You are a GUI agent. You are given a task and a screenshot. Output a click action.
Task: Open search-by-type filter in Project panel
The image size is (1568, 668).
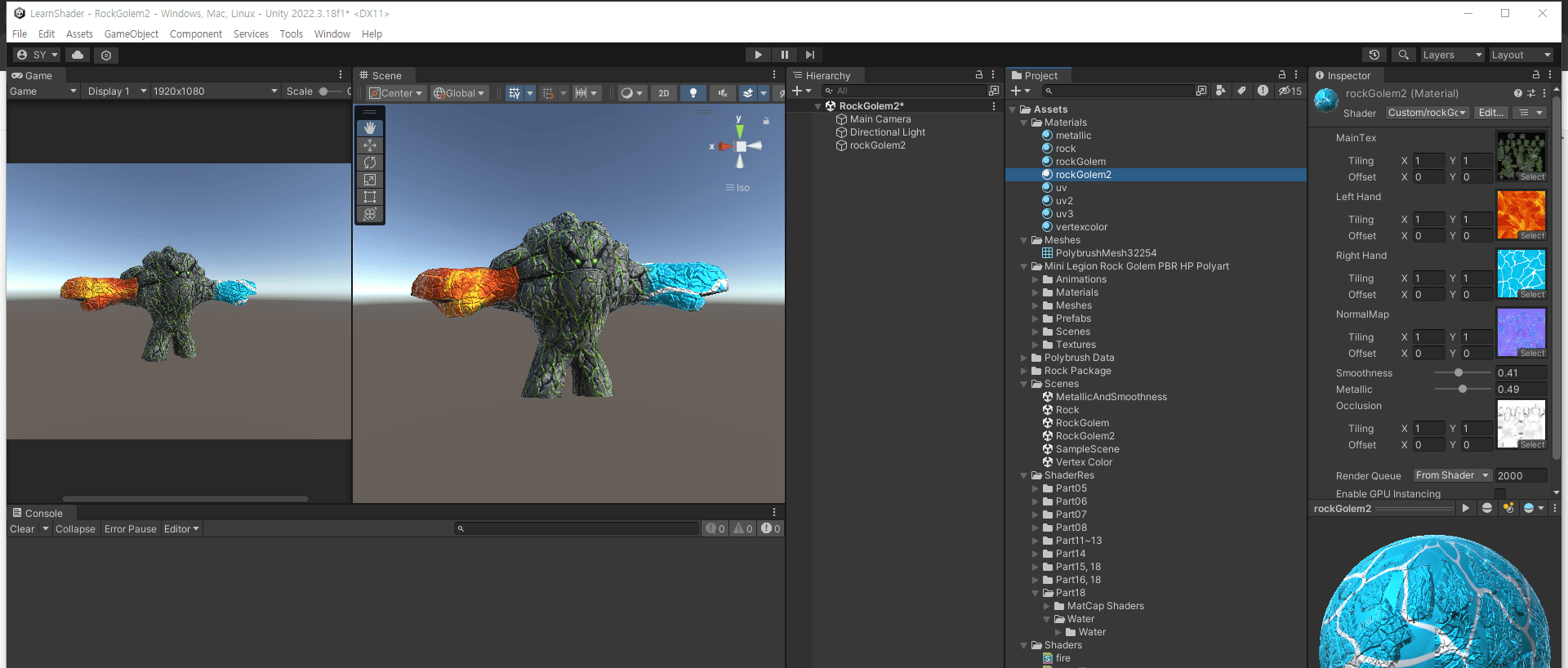point(1220,91)
